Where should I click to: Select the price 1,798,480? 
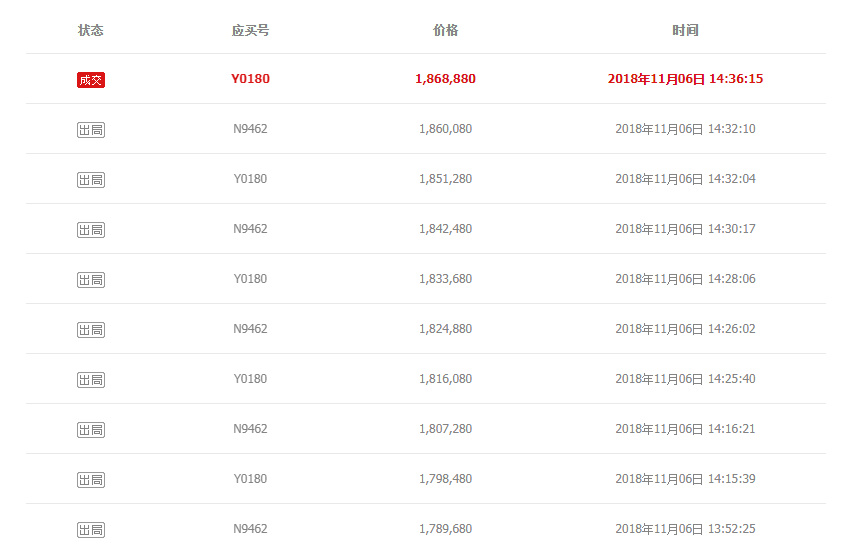tap(446, 479)
